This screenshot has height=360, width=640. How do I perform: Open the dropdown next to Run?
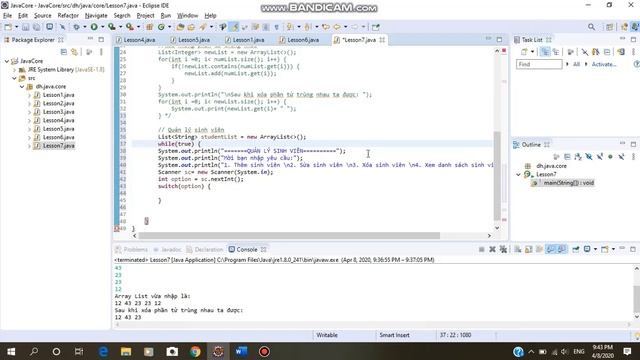[102, 27]
